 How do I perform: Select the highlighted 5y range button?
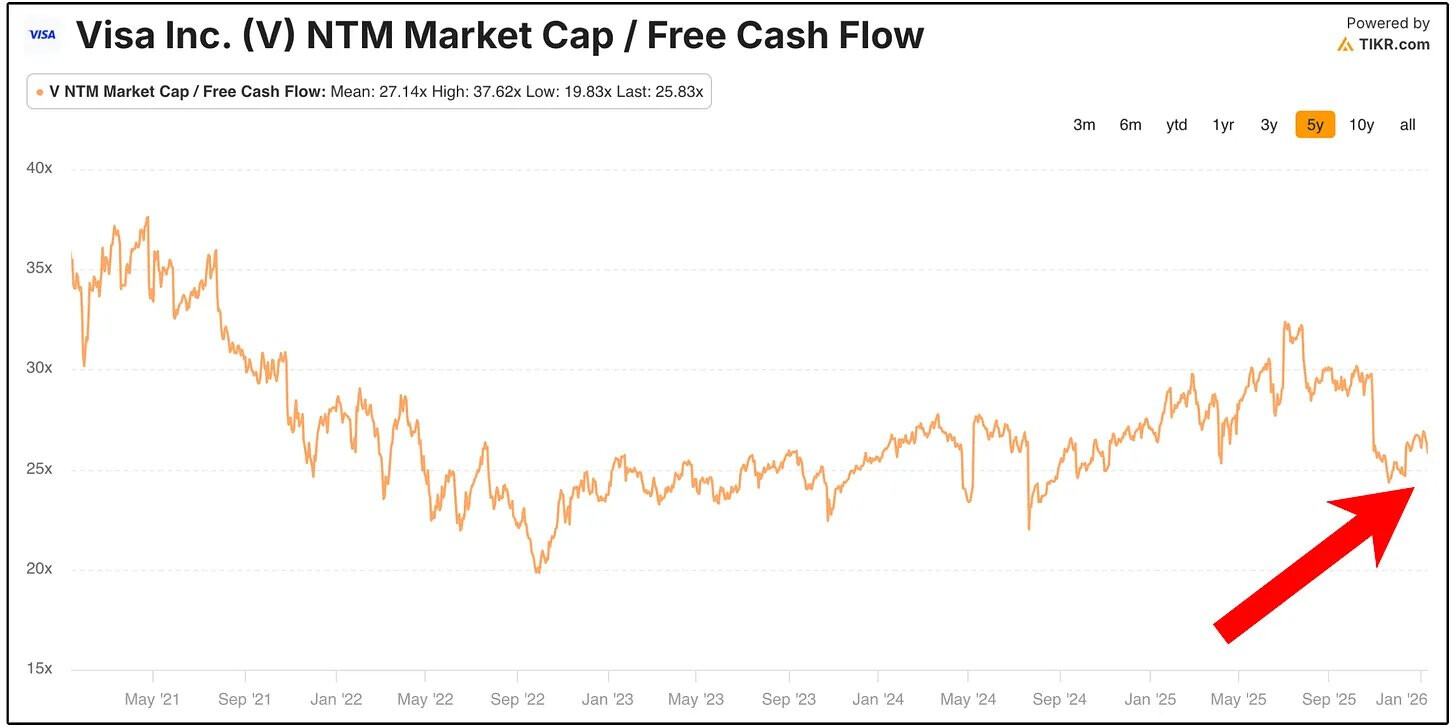click(x=1315, y=125)
